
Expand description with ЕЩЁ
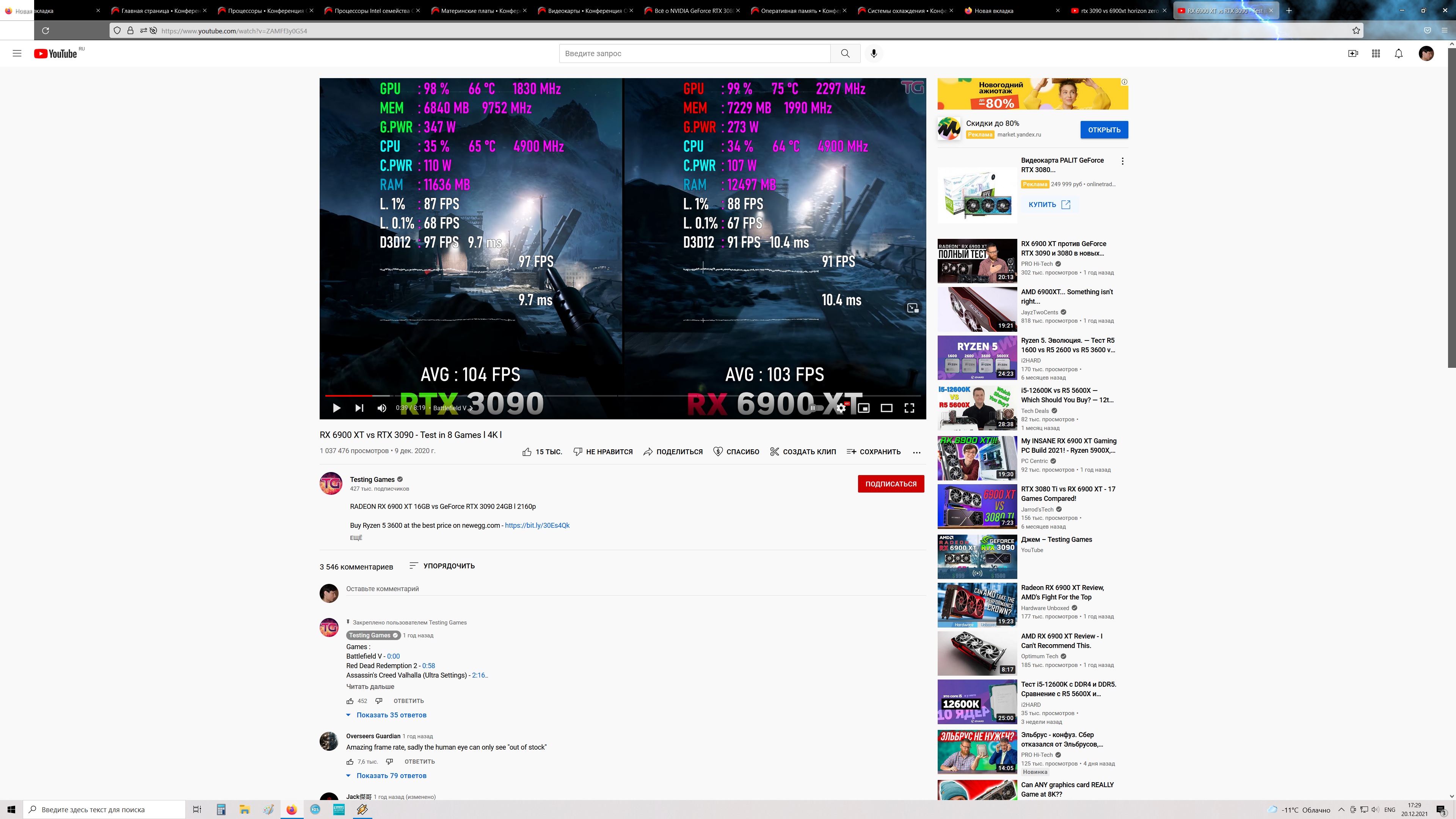tap(356, 538)
